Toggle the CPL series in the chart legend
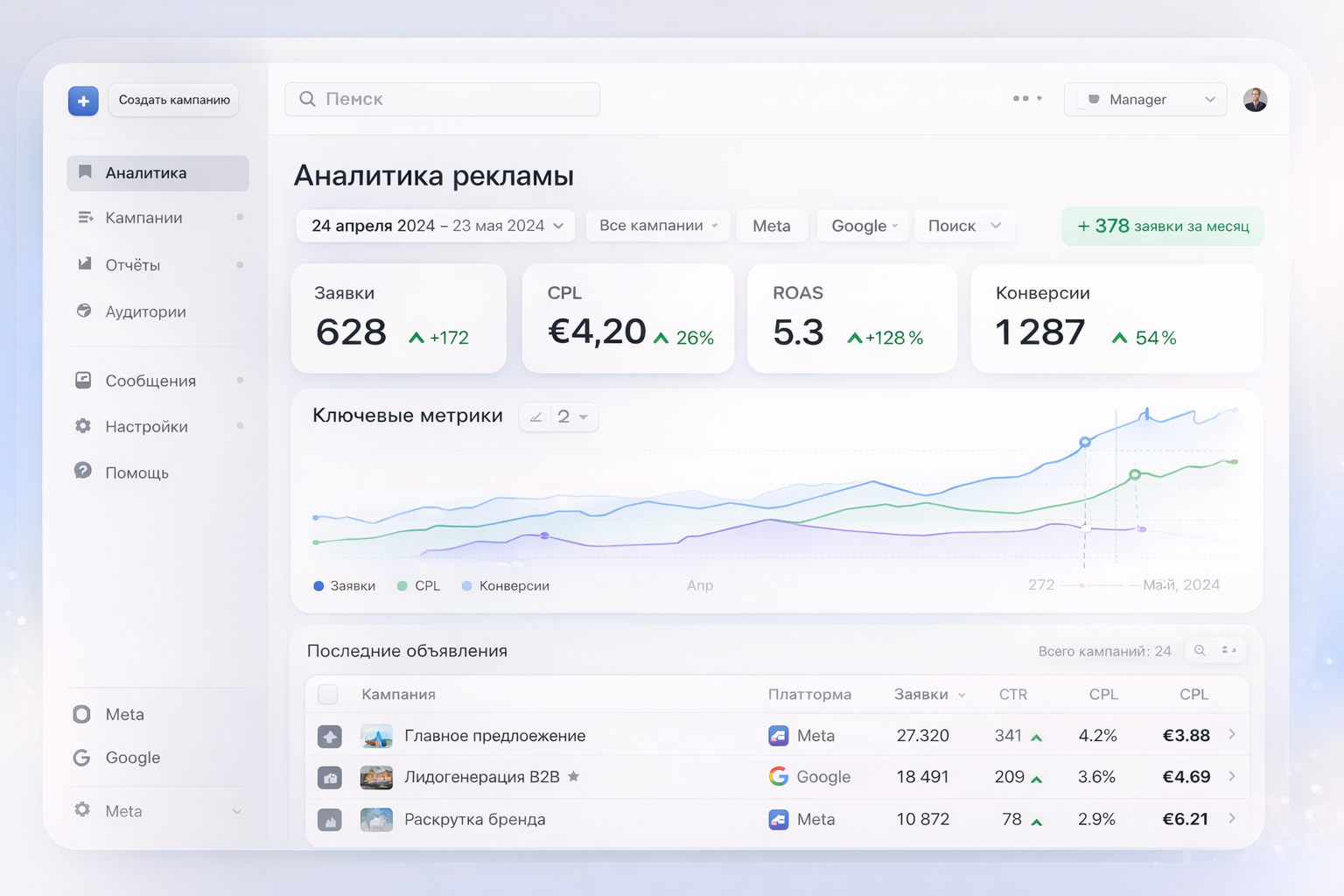Screen dimensions: 1344x896 pyautogui.click(x=417, y=585)
